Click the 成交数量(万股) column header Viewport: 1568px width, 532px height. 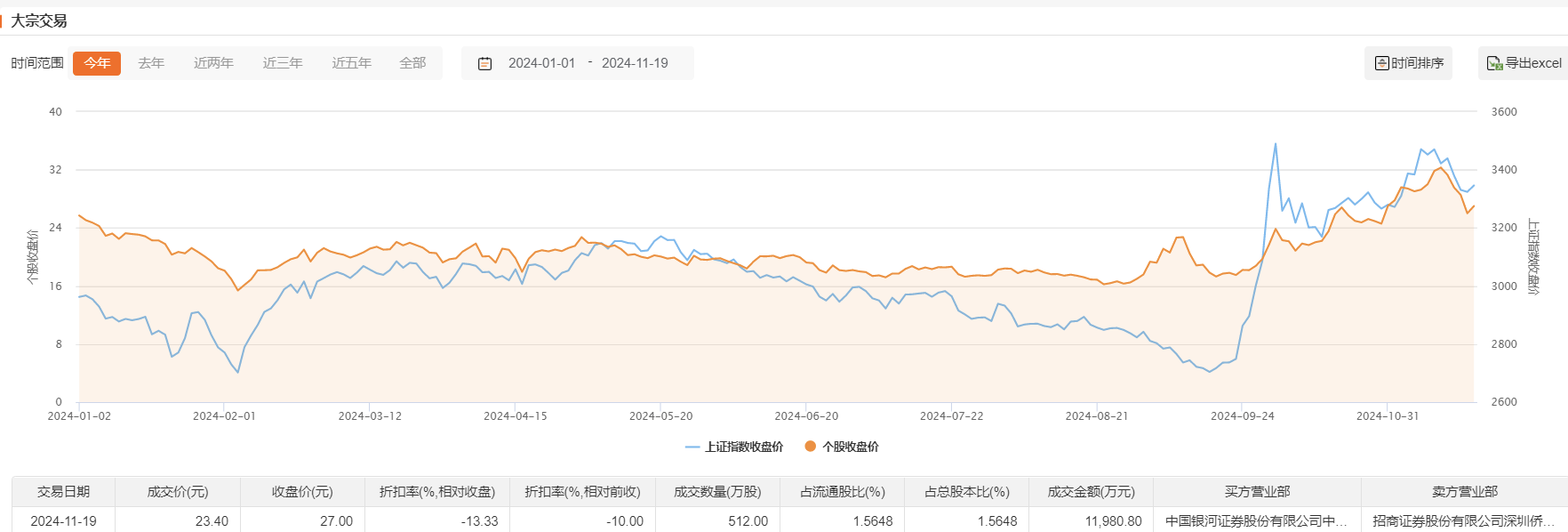pos(717,492)
